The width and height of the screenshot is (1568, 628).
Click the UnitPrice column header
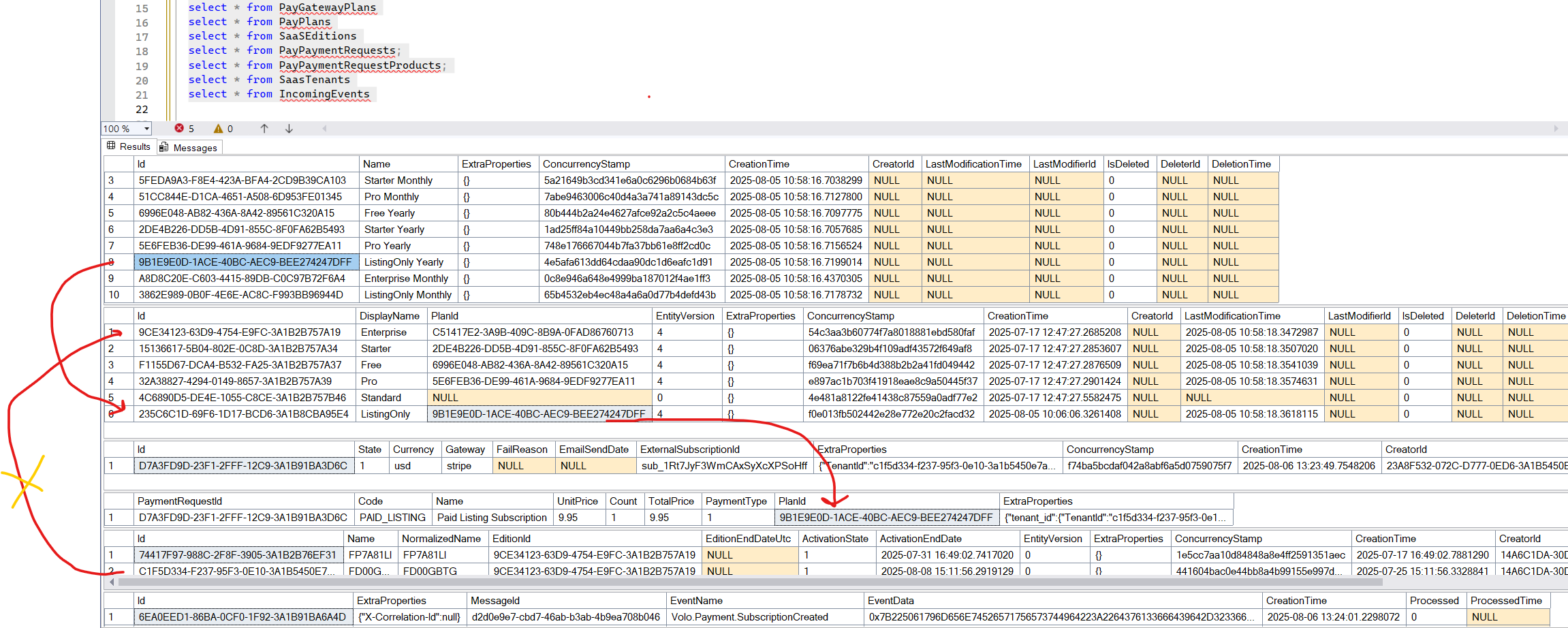click(x=580, y=501)
